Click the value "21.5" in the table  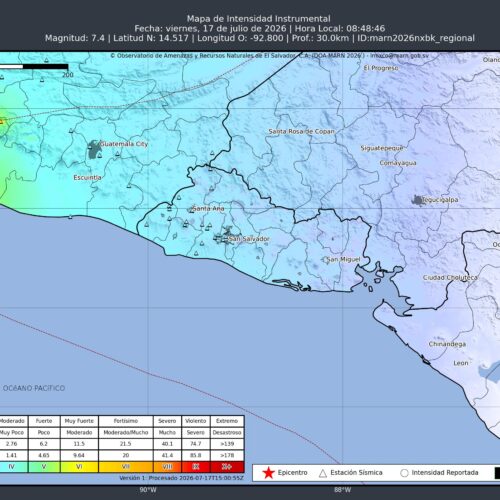pos(126,444)
